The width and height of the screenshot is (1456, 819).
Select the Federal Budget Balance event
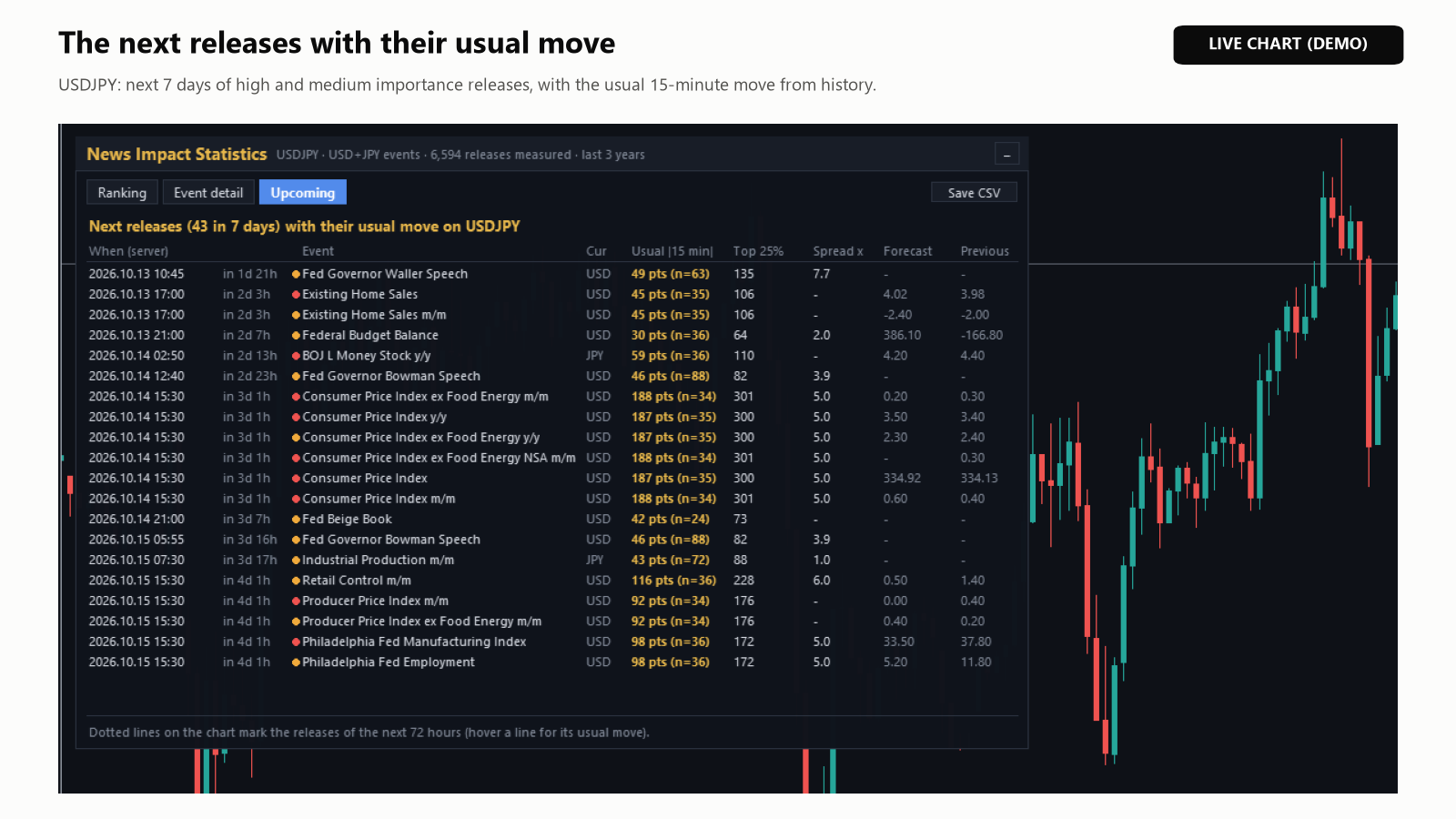[370, 336]
